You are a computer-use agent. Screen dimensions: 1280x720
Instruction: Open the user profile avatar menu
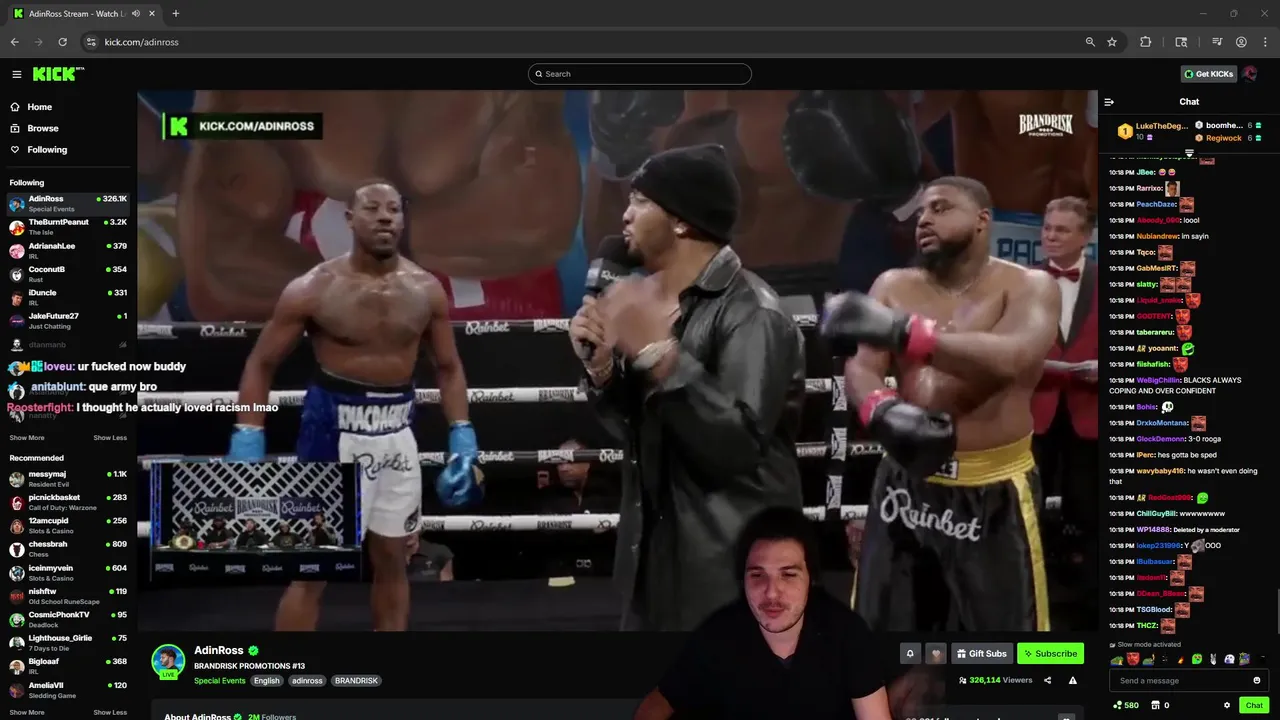coord(1250,74)
